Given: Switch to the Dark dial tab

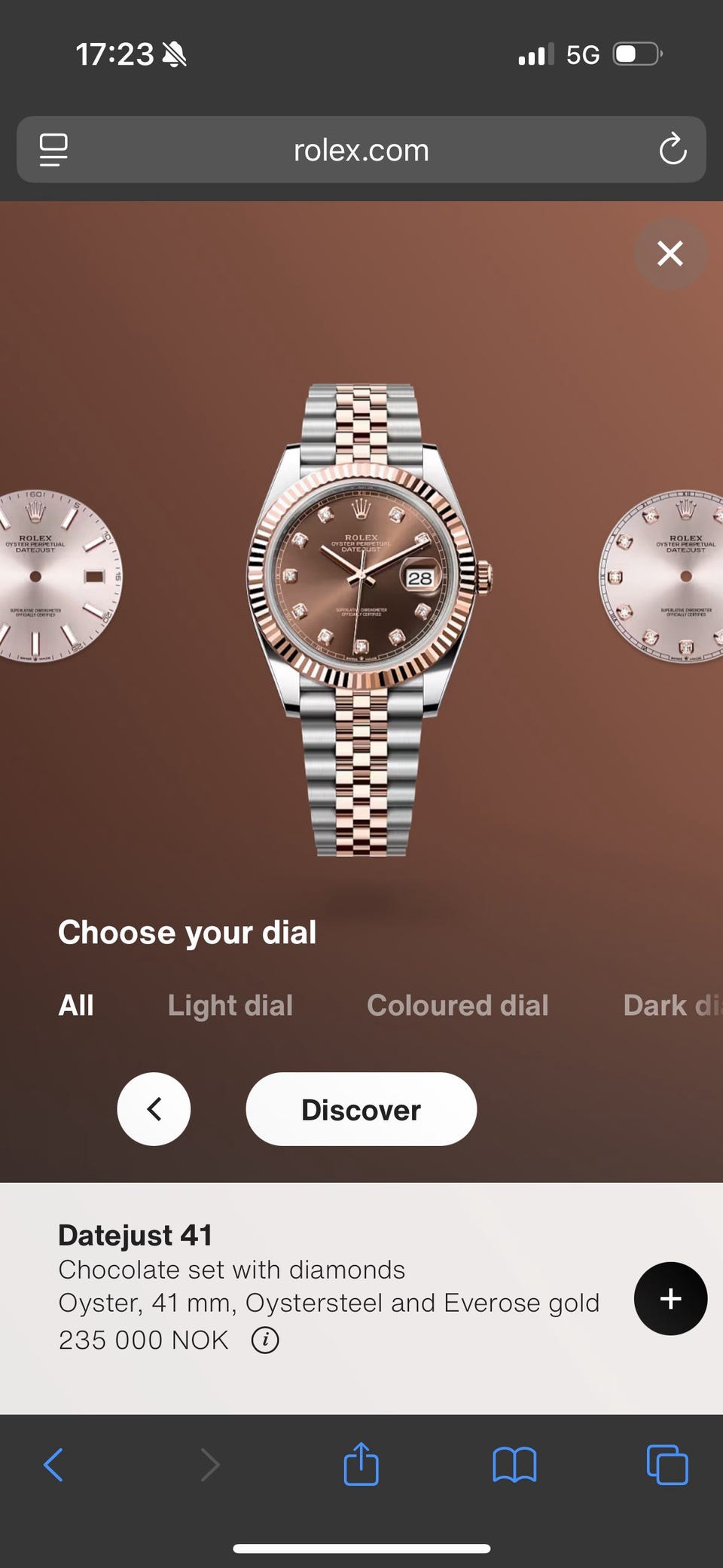Looking at the screenshot, I should [x=673, y=1005].
